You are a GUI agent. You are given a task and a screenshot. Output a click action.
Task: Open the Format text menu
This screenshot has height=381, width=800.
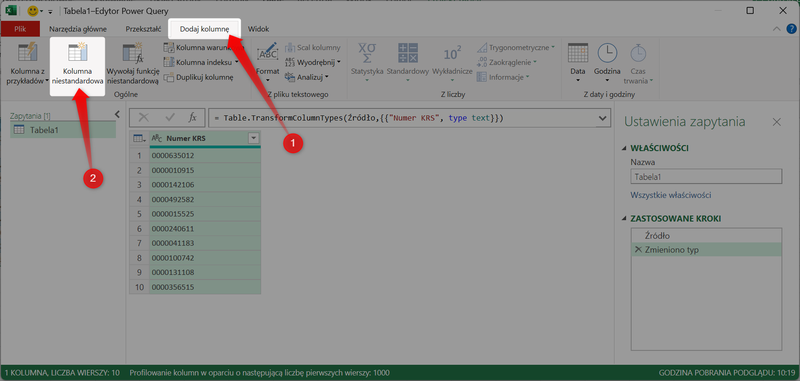coord(268,61)
